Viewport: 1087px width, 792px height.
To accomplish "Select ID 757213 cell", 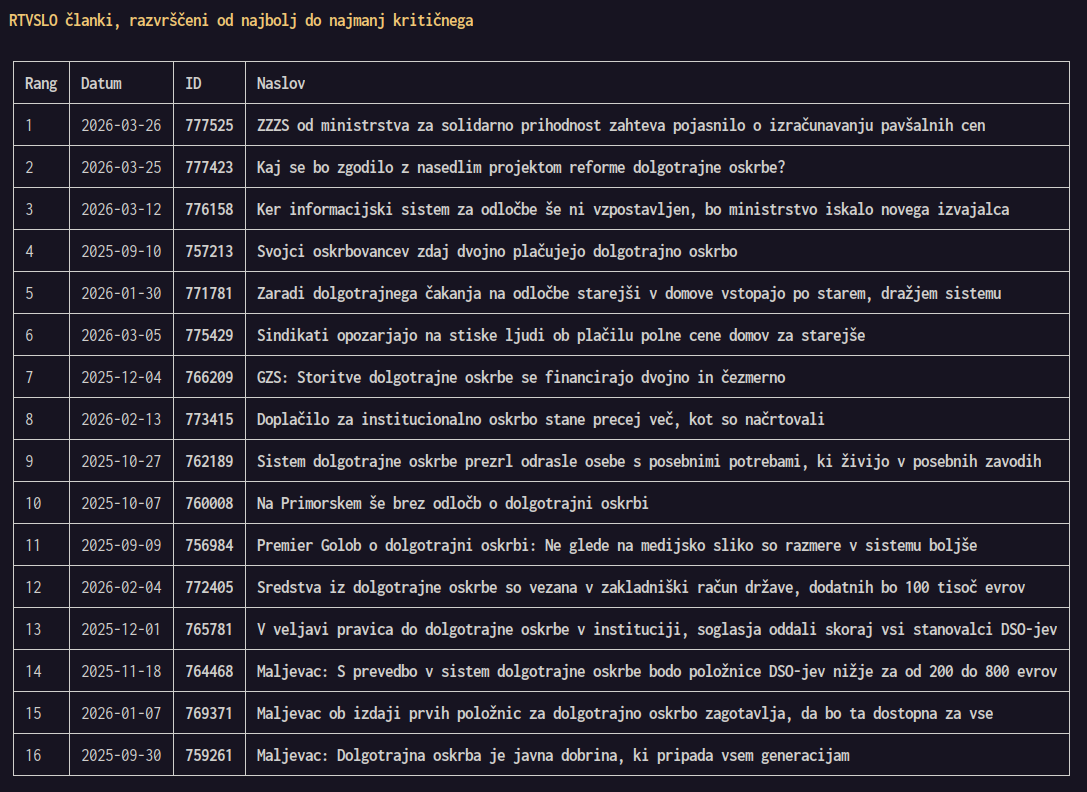I will [209, 251].
